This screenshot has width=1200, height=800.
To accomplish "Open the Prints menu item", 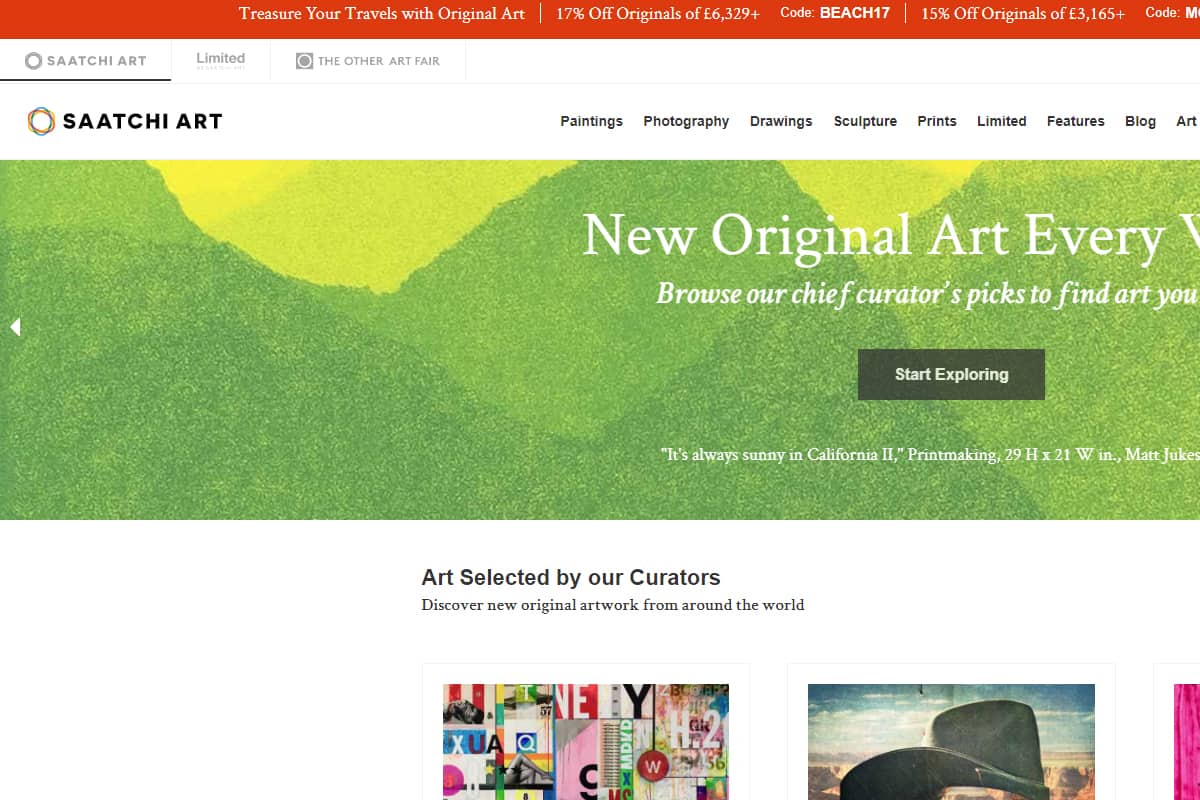I will click(x=937, y=121).
